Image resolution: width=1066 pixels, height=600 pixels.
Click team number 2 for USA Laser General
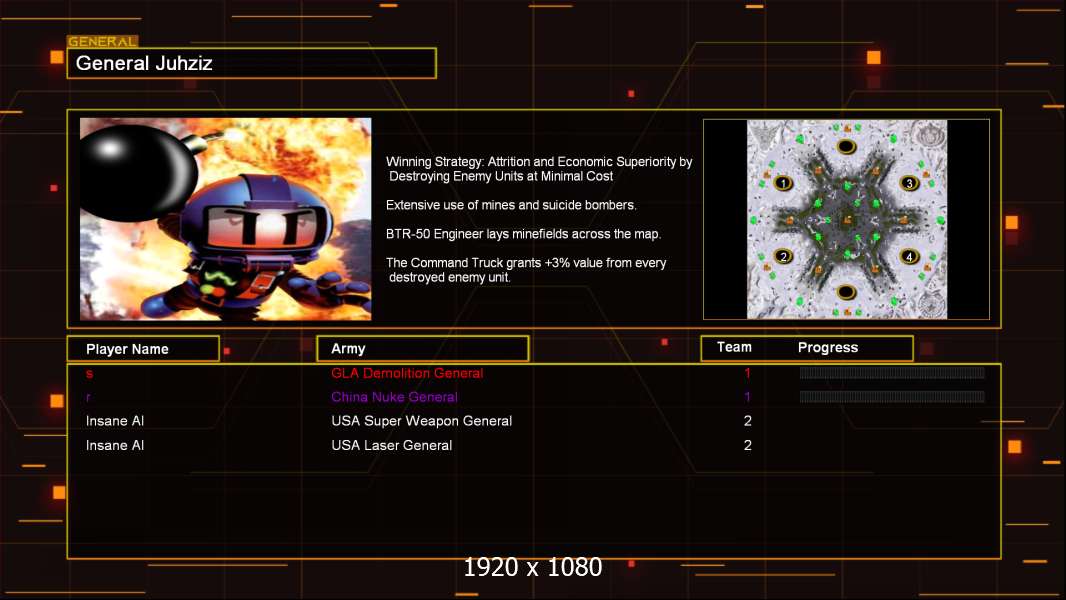click(x=747, y=445)
